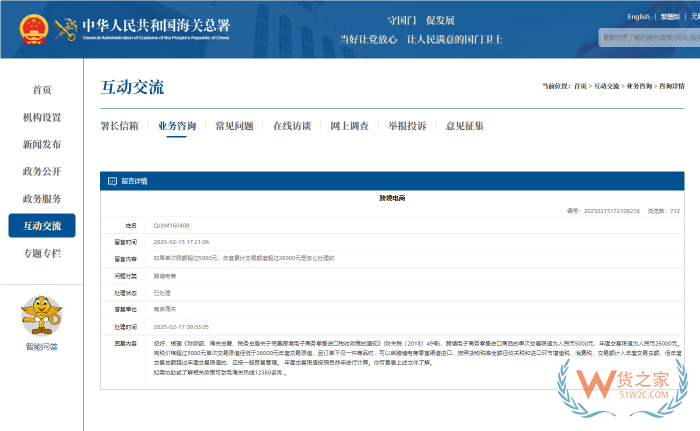Image resolution: width=700 pixels, height=431 pixels.
Task: Switch to the 署长信箱 tab
Action: coord(119,126)
